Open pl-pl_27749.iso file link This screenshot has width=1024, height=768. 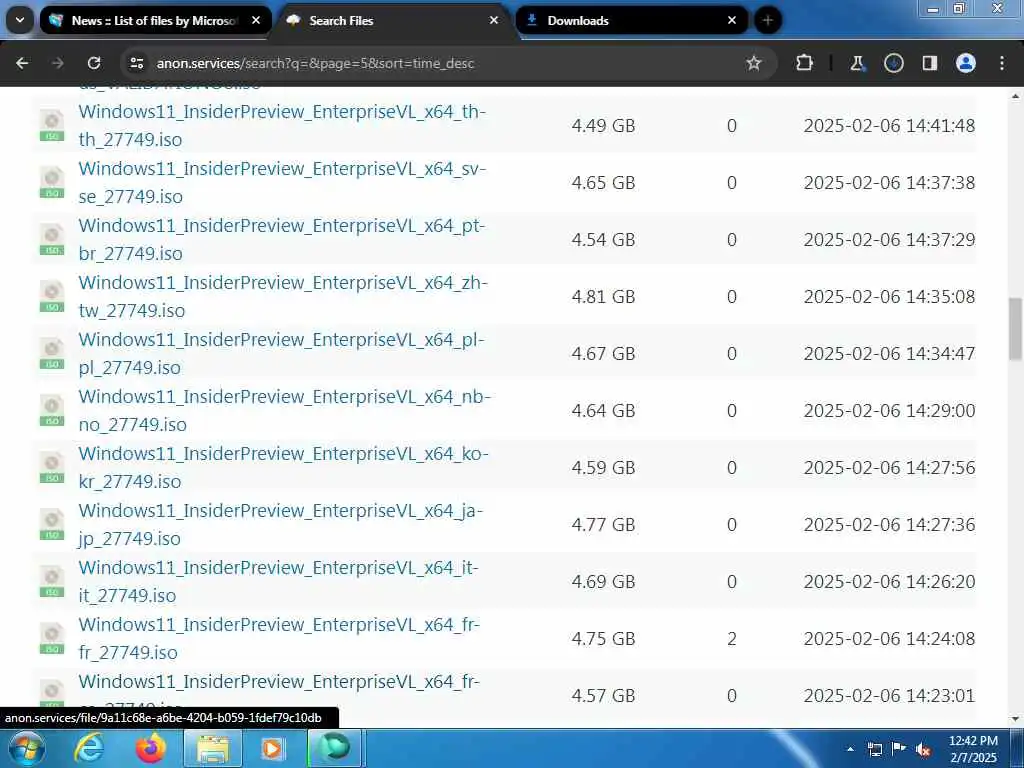pyautogui.click(x=281, y=353)
